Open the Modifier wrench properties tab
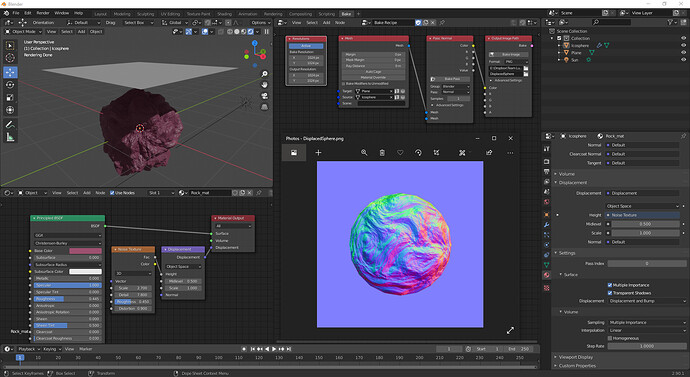This screenshot has height=377, width=690. [x=547, y=225]
